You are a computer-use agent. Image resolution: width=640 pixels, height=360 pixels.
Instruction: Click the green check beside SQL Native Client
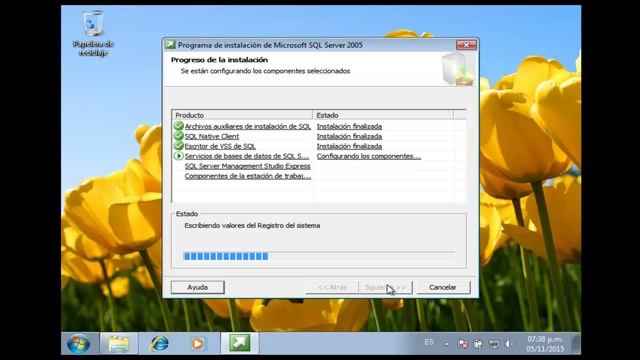[x=178, y=136]
